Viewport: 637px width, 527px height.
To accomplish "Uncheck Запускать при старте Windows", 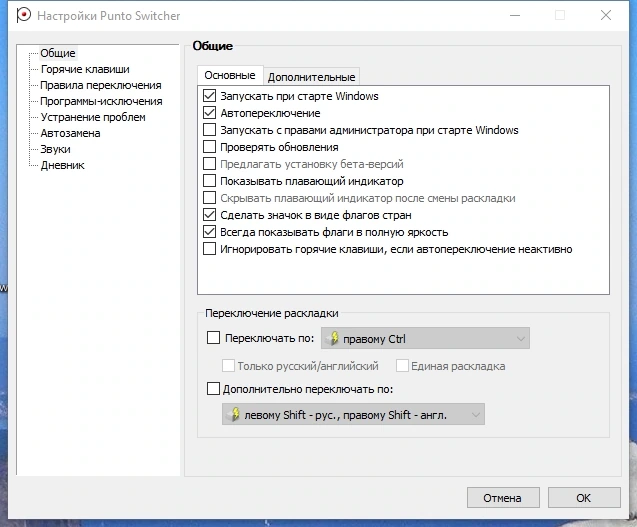I will (209, 96).
